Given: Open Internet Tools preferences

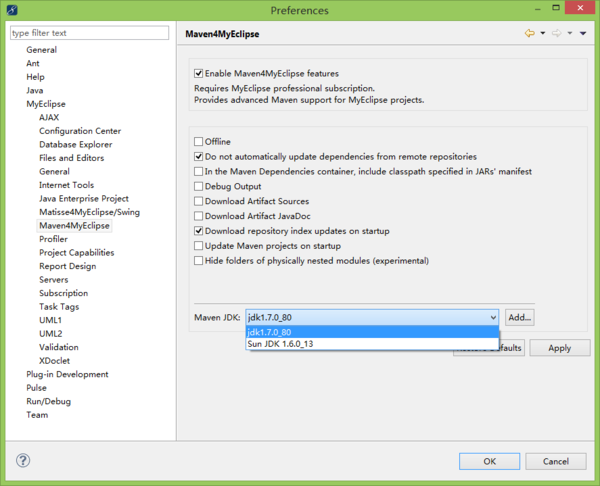Looking at the screenshot, I should point(67,185).
